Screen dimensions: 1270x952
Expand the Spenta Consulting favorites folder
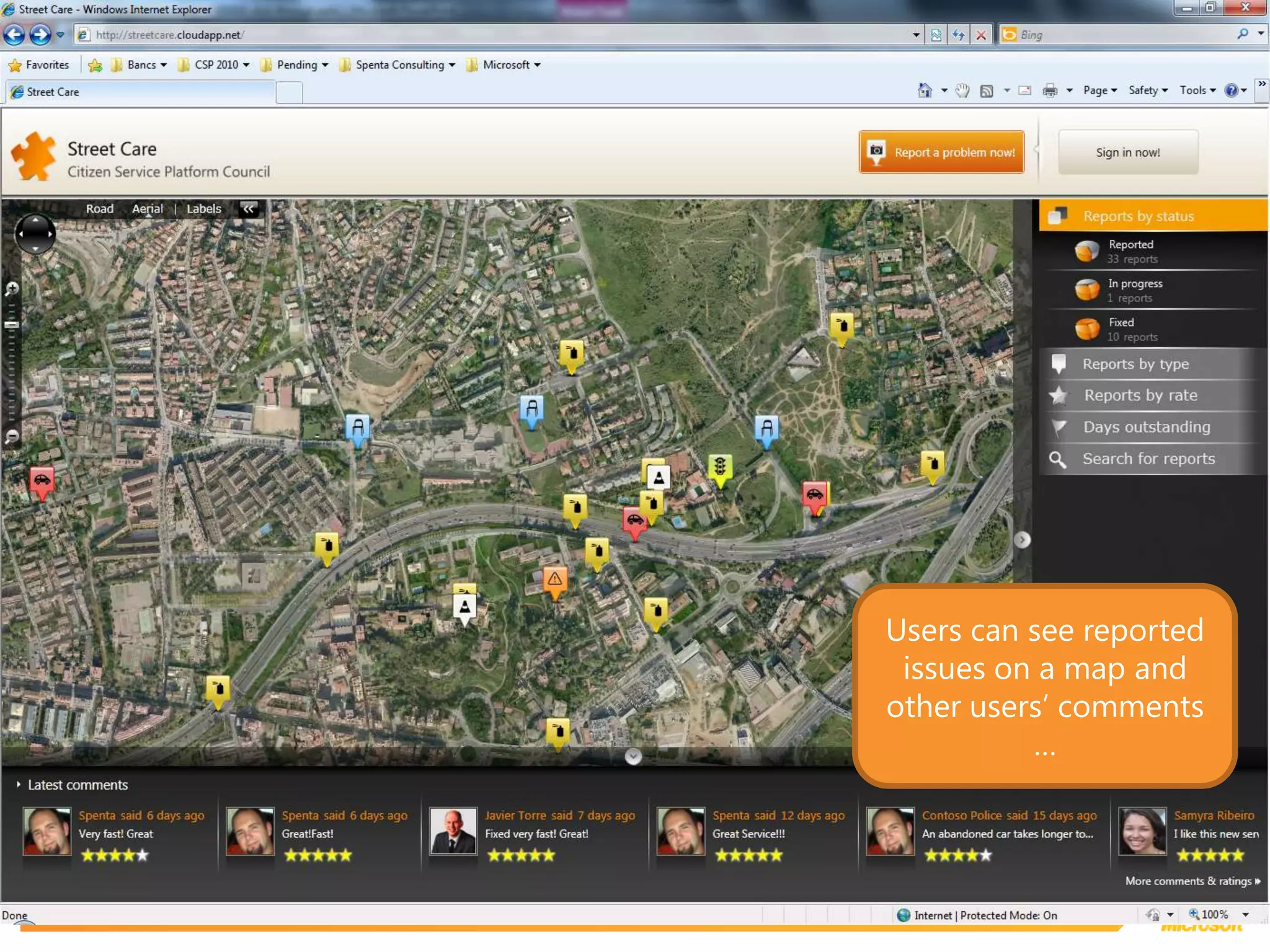[397, 65]
